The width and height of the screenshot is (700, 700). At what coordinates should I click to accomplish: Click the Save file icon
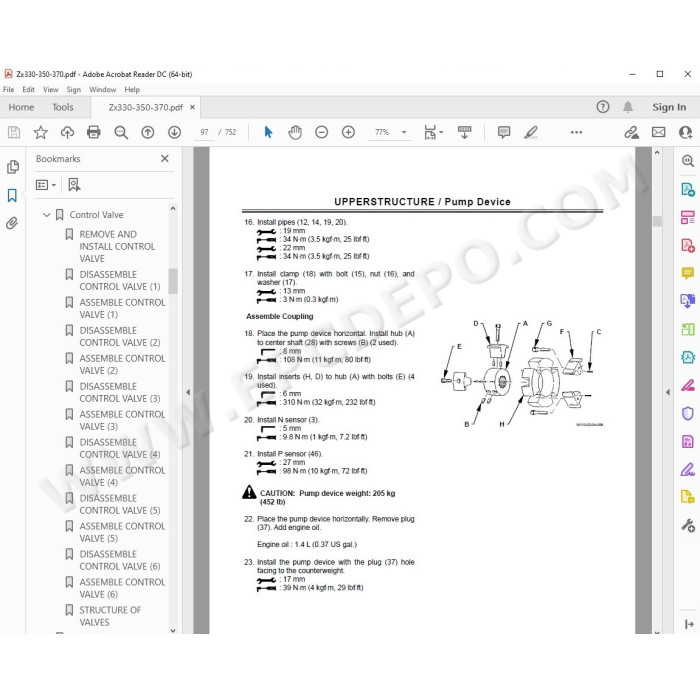(x=14, y=132)
